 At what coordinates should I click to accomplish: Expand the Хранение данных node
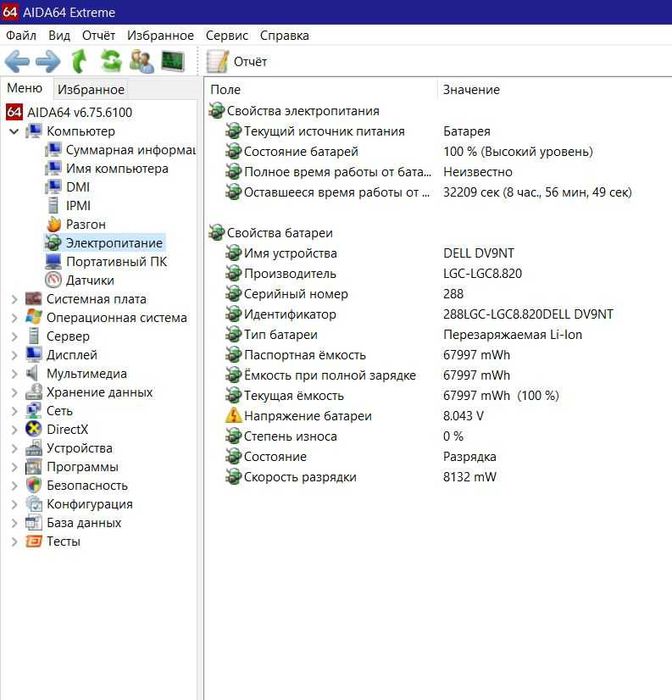[x=14, y=392]
